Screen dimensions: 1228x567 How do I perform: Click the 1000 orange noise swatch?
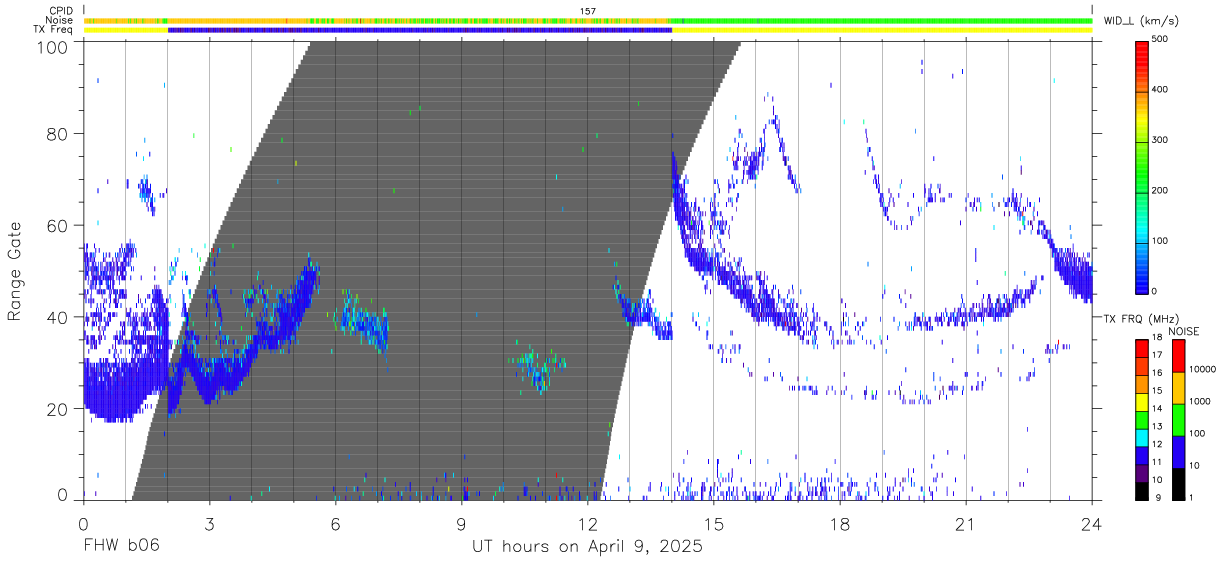(x=1179, y=388)
